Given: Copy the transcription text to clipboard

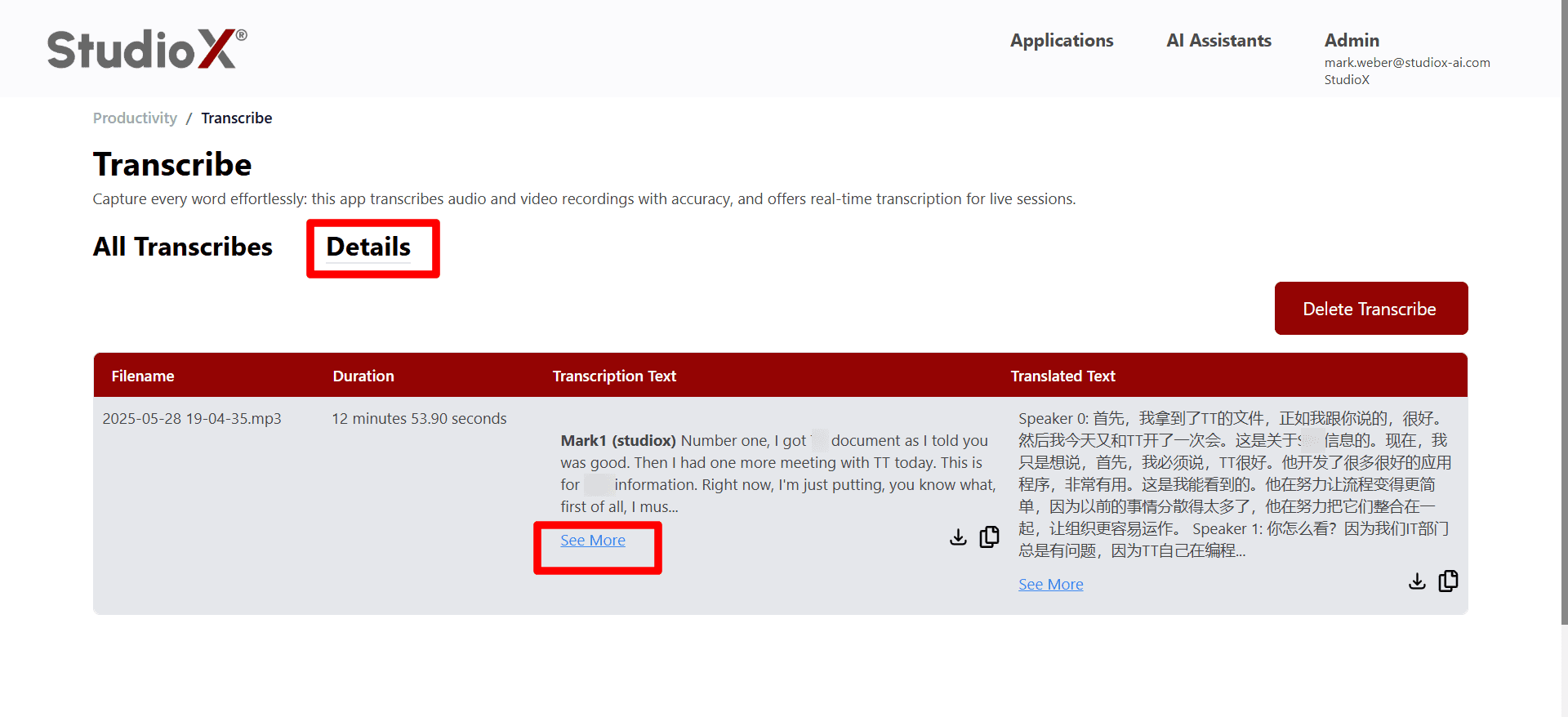Looking at the screenshot, I should (x=989, y=537).
